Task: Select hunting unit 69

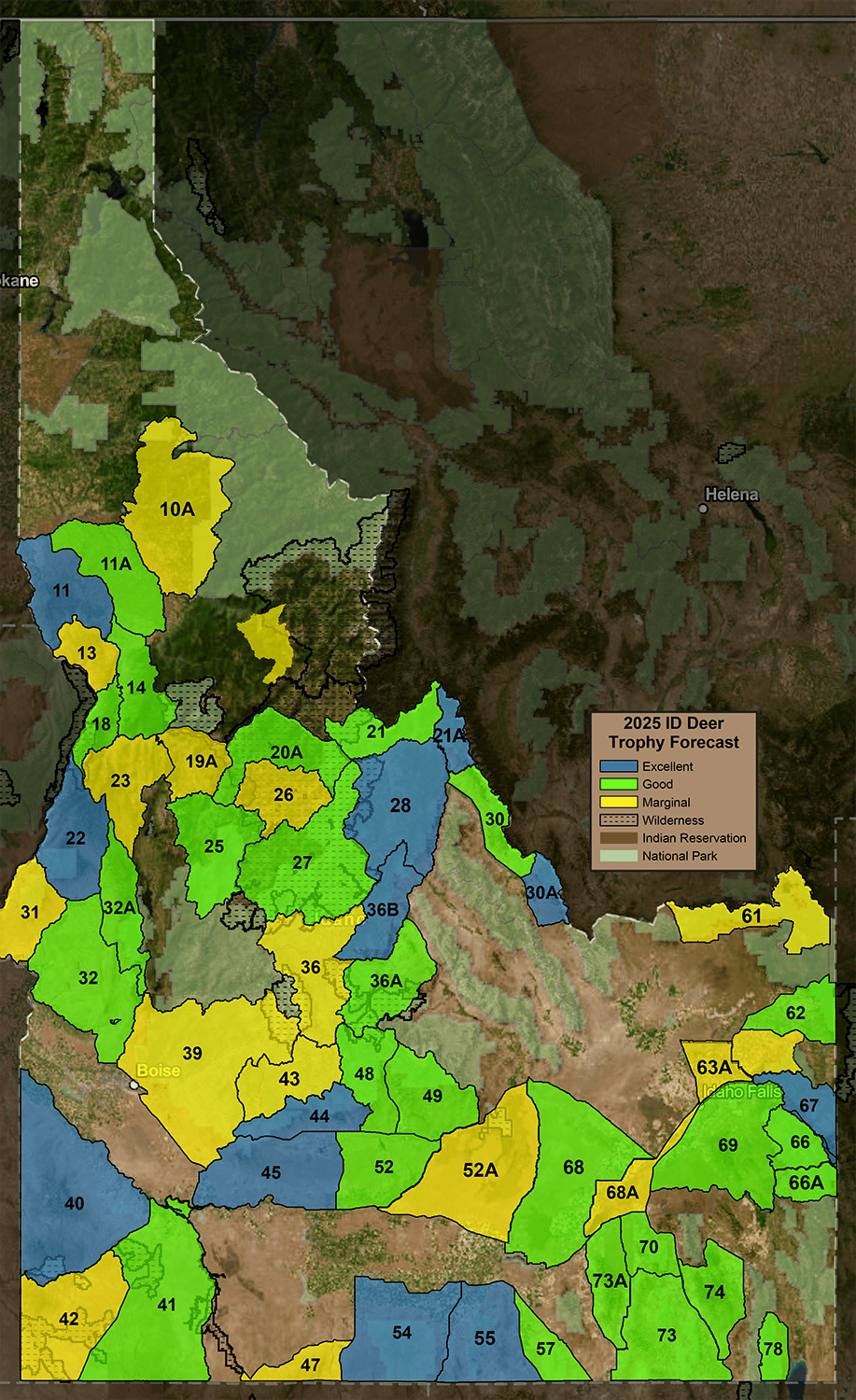Action: [x=728, y=1145]
